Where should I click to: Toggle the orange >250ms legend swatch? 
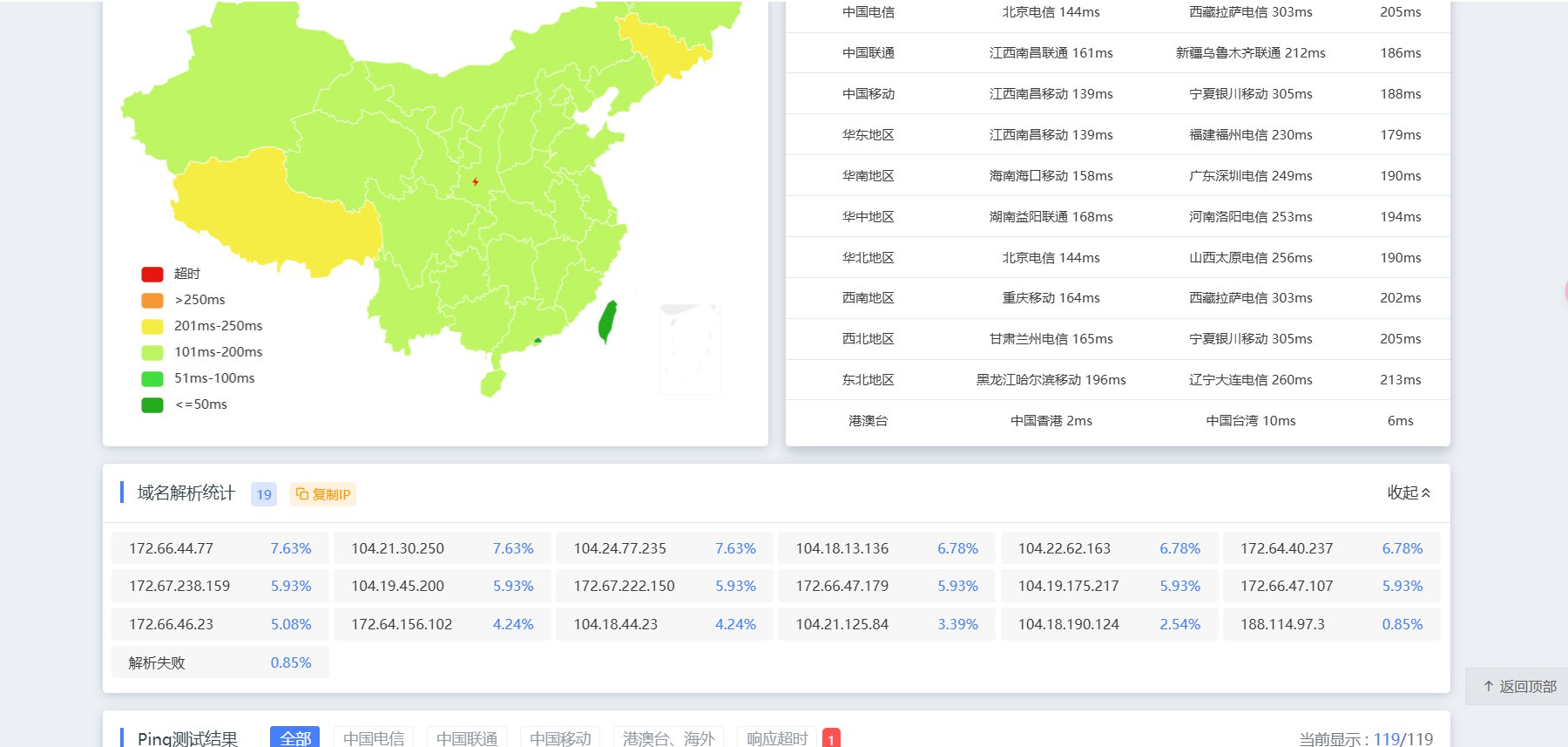[x=152, y=300]
